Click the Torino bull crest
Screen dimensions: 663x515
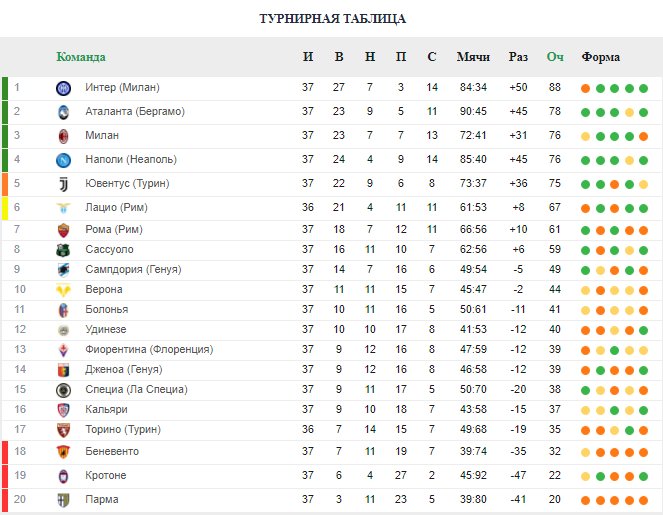pos(63,430)
